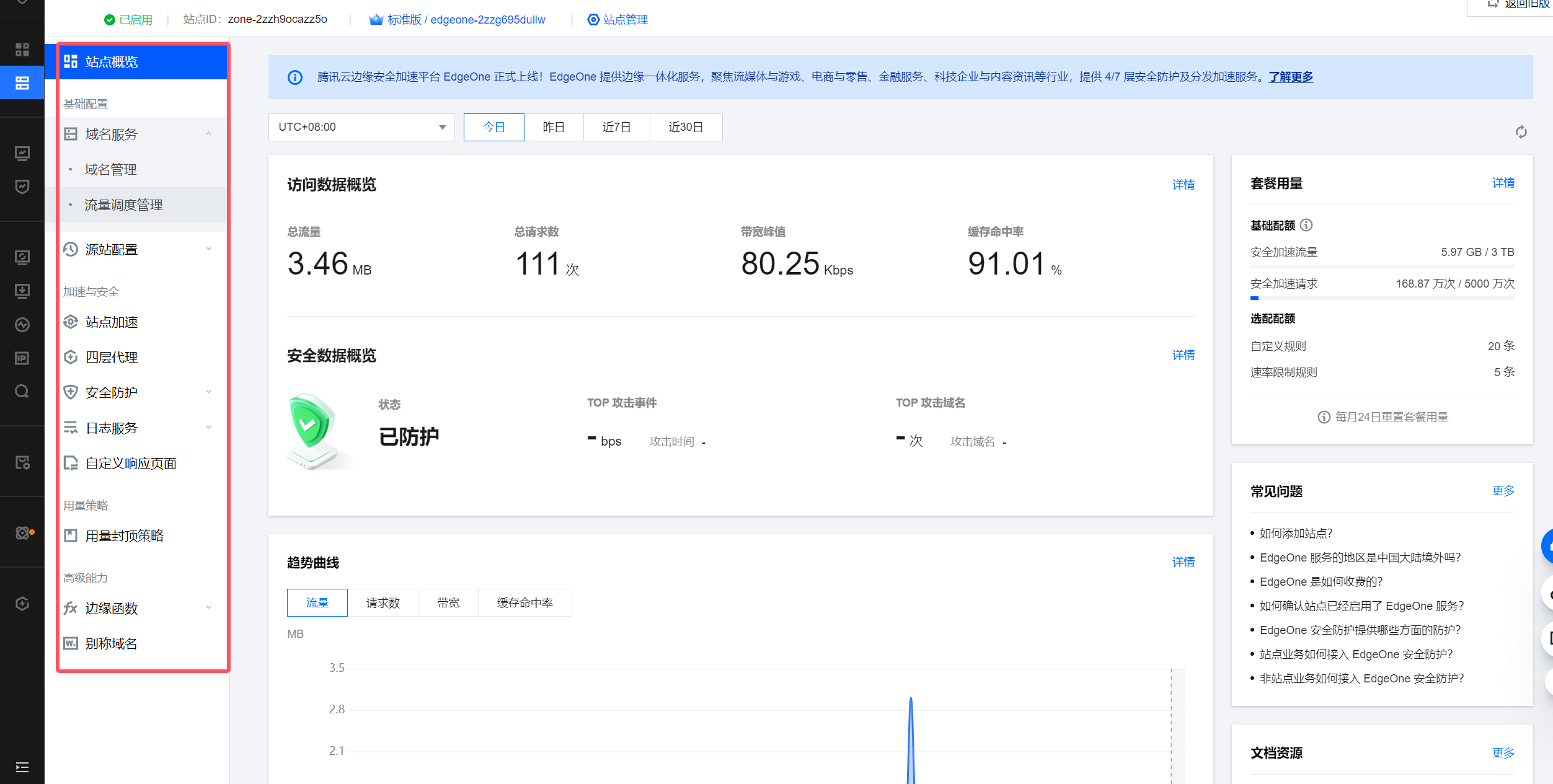The width and height of the screenshot is (1553, 784).
Task: Click the info icon next to 基础配额
Action: tap(1306, 225)
